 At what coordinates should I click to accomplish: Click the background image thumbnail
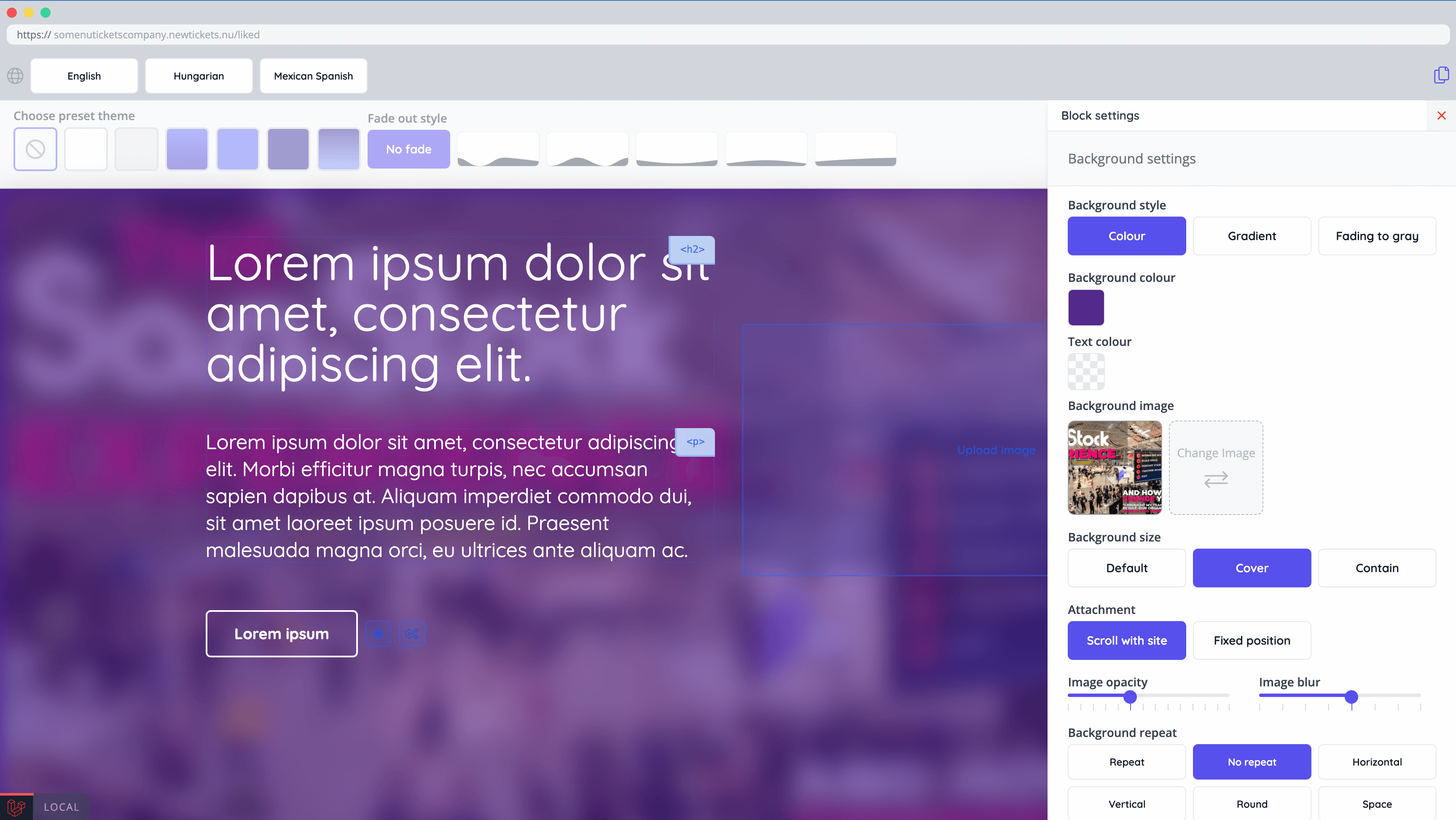(x=1115, y=467)
